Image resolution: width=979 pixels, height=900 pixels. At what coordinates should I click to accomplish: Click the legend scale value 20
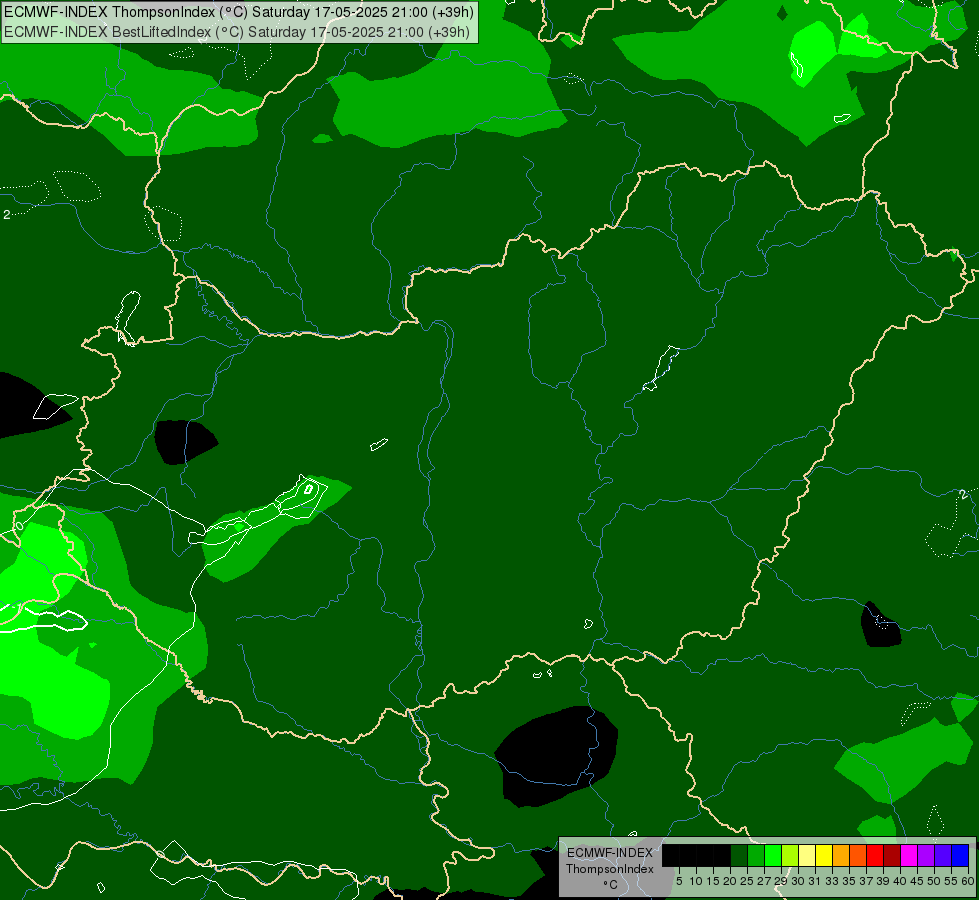tap(730, 881)
